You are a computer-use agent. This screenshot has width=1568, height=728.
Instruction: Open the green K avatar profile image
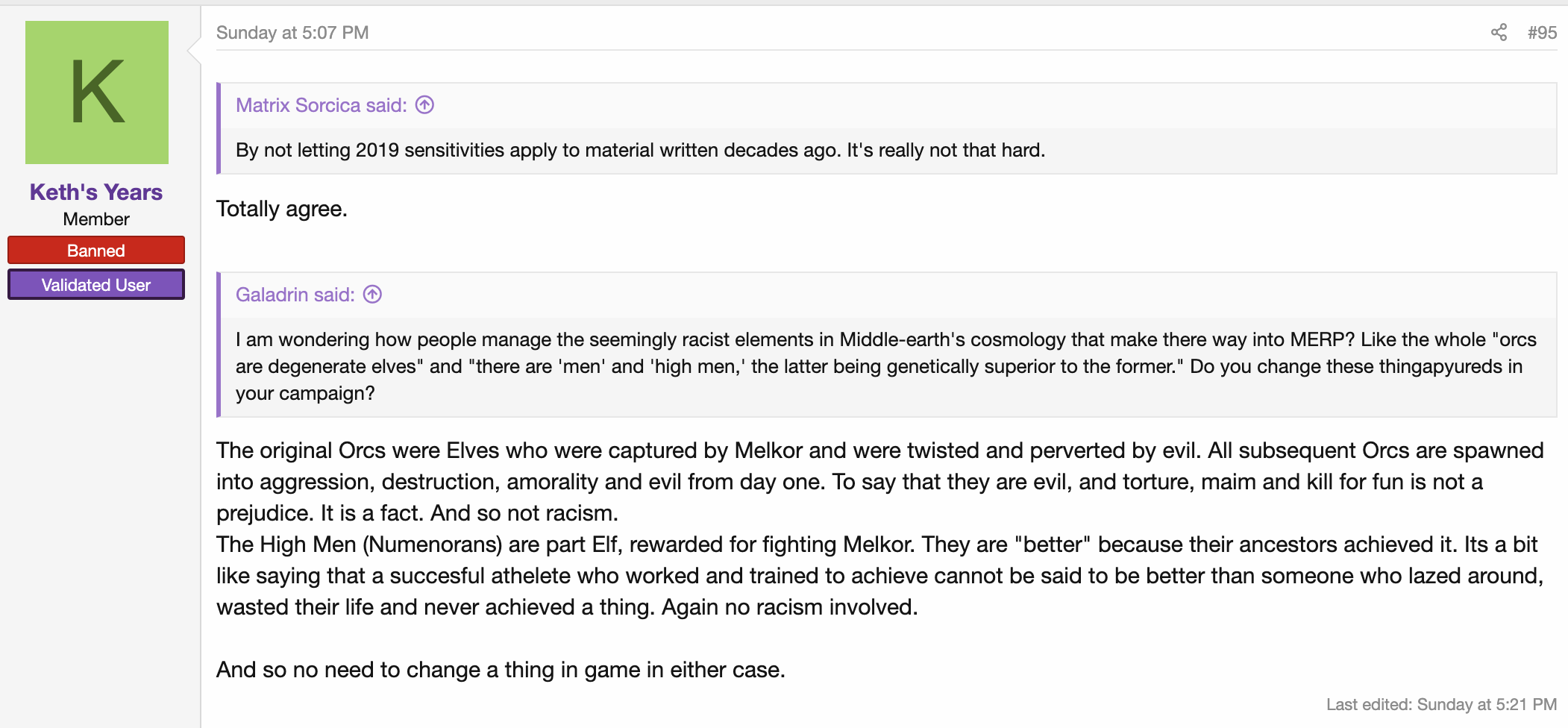[97, 92]
